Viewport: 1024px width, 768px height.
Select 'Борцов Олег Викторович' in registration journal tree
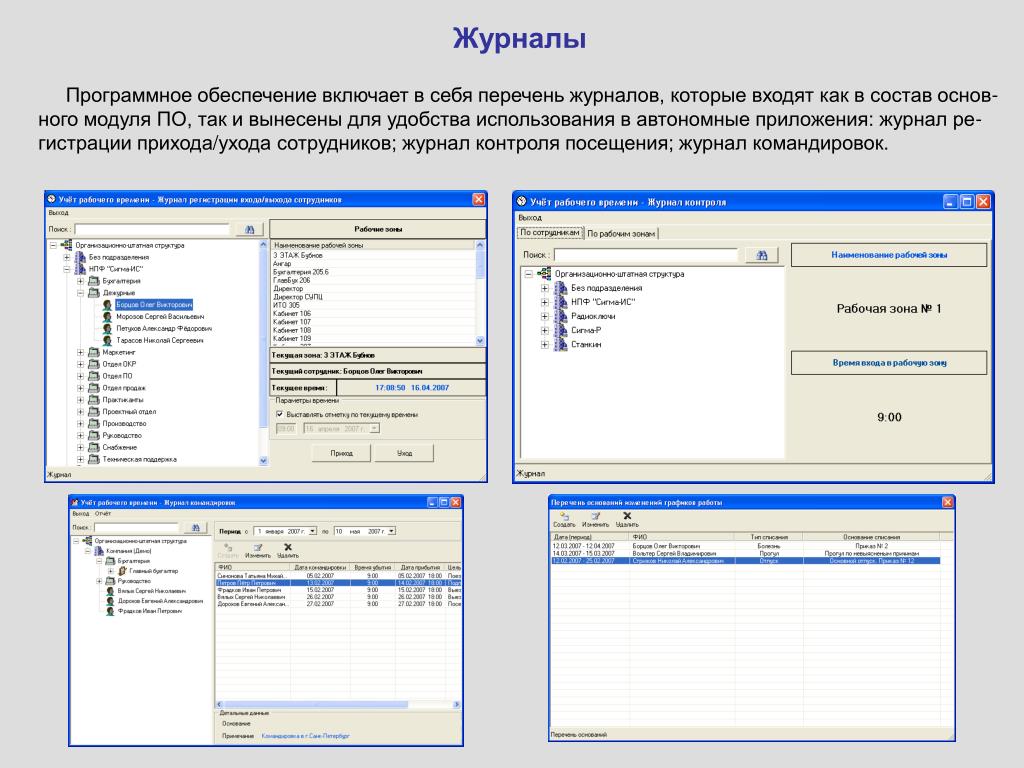coord(154,304)
